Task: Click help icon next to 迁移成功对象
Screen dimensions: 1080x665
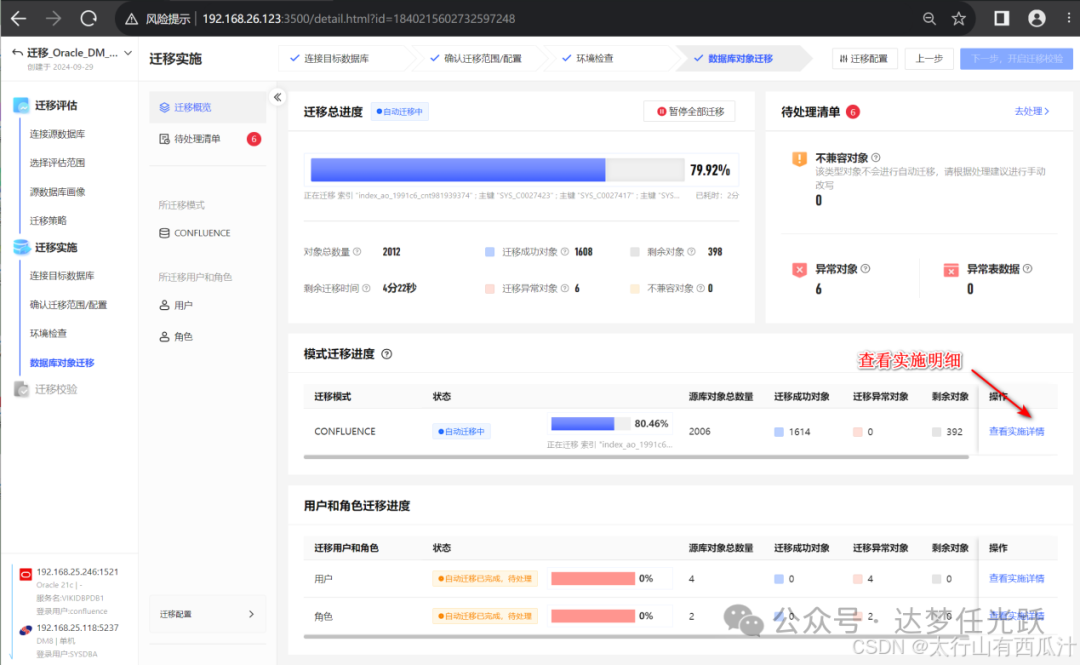Action: click(x=565, y=252)
